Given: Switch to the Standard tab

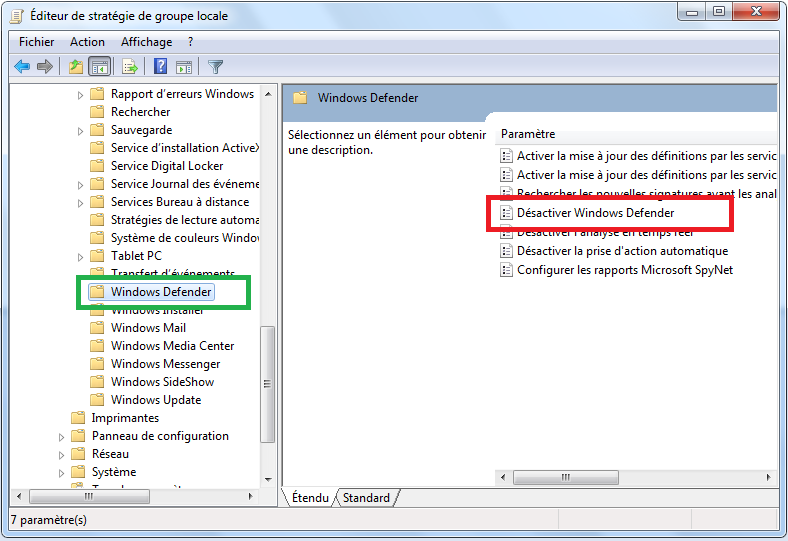Looking at the screenshot, I should click(x=366, y=497).
